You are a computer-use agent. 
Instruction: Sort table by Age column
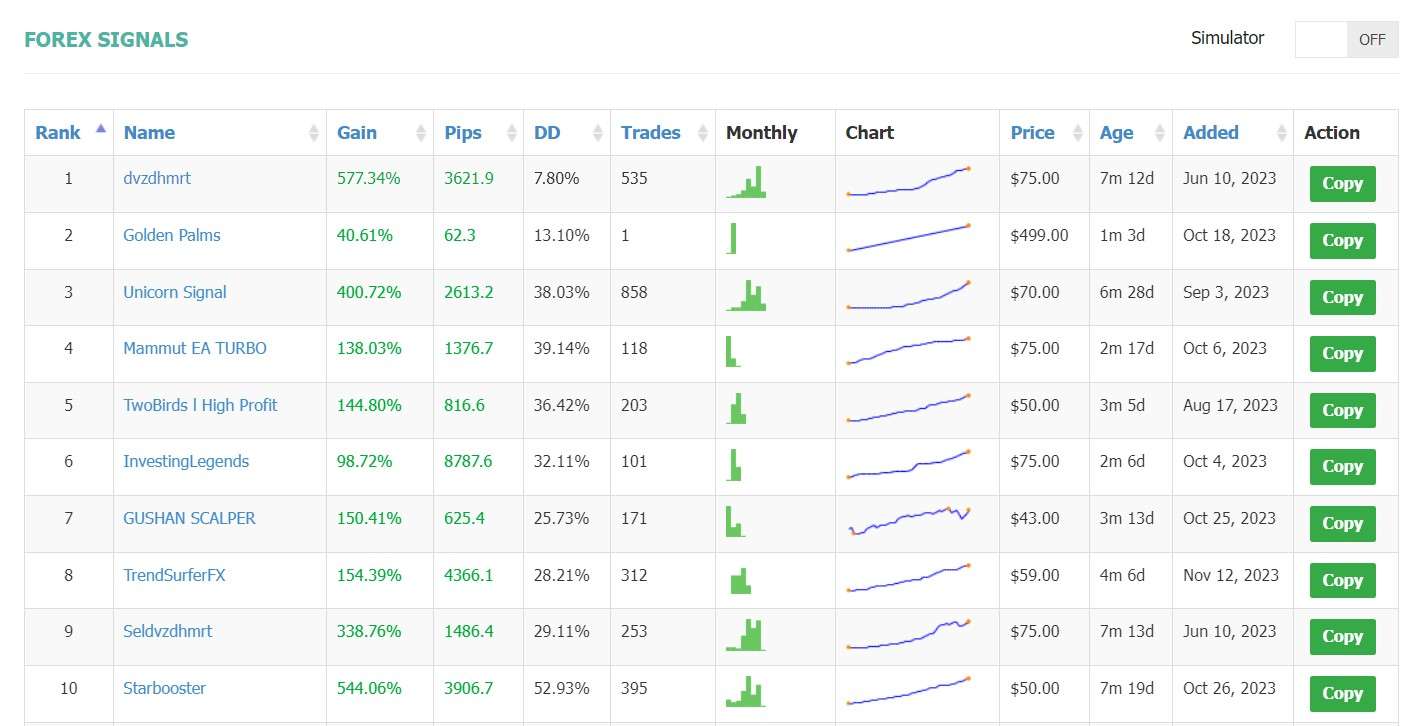(x=1131, y=132)
